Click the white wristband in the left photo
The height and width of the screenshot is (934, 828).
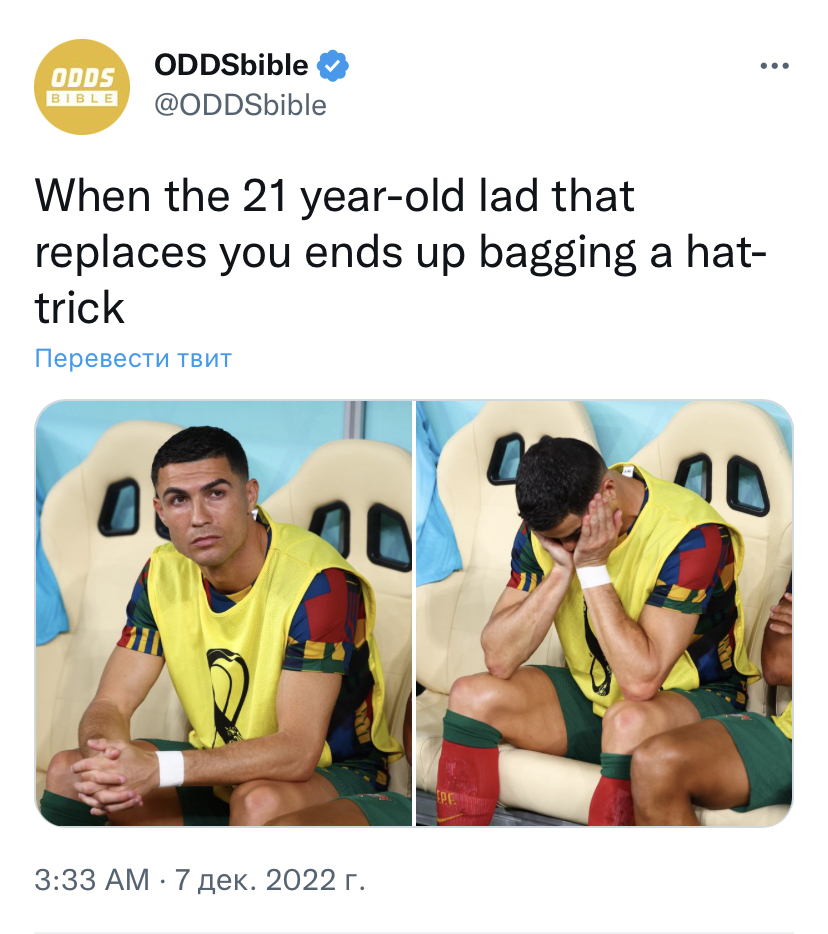coord(171,768)
